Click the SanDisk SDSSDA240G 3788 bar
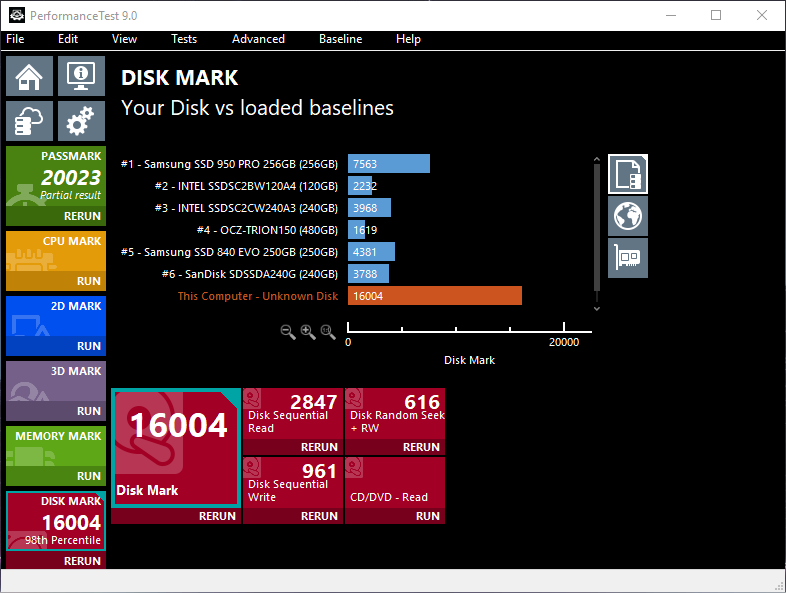This screenshot has width=786, height=593. (x=368, y=274)
